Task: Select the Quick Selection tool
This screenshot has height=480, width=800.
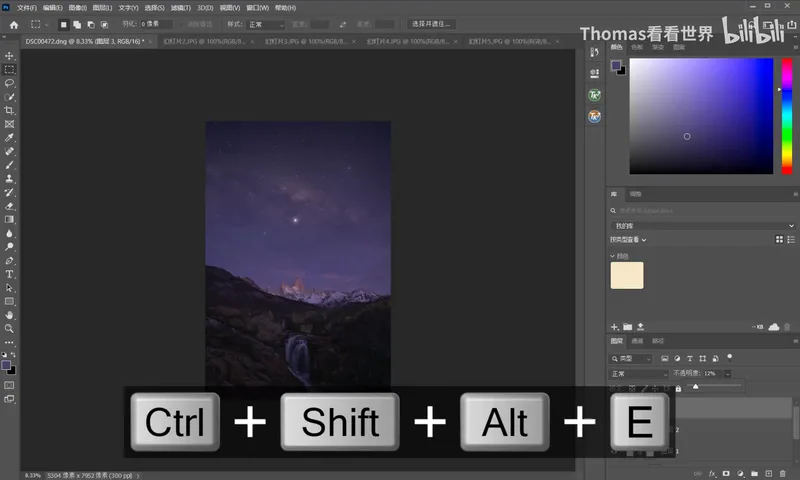Action: [x=9, y=96]
